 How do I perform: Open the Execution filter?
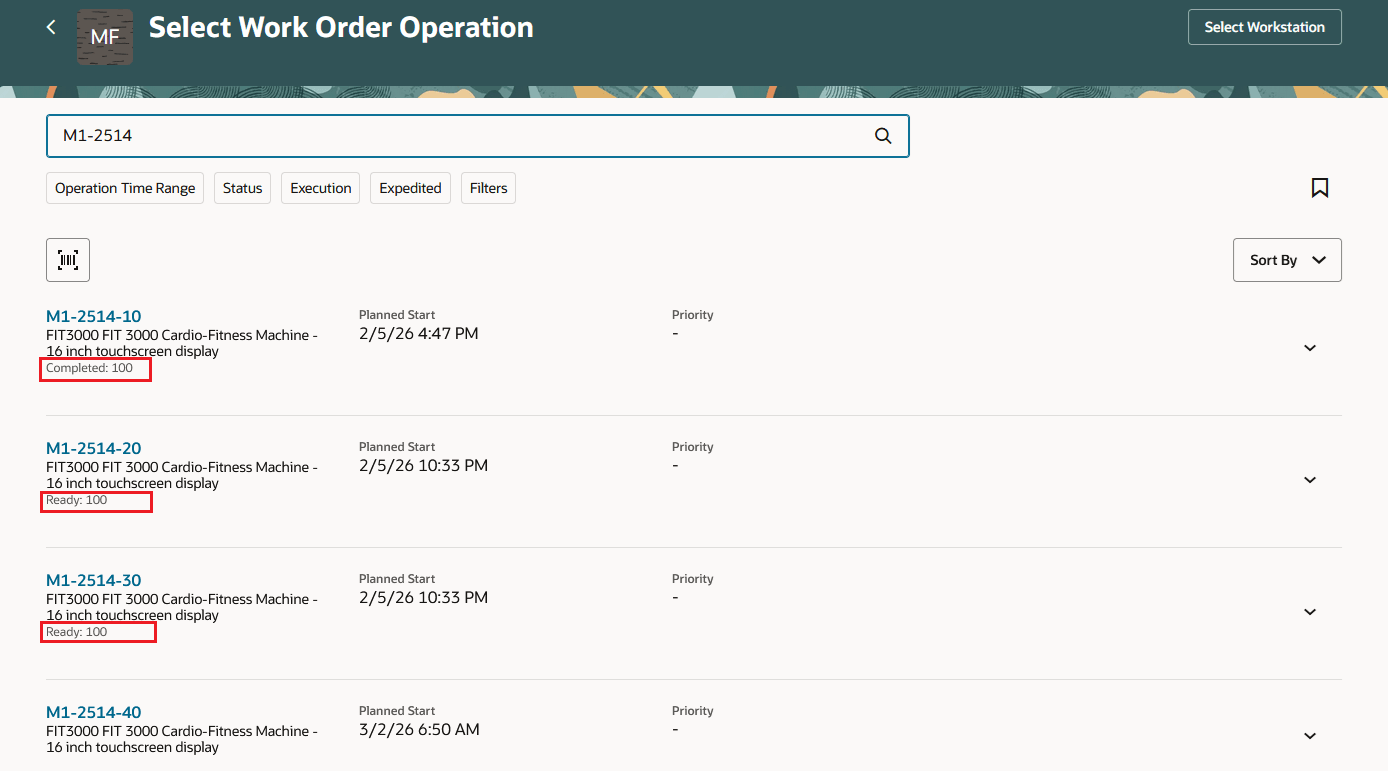[320, 187]
